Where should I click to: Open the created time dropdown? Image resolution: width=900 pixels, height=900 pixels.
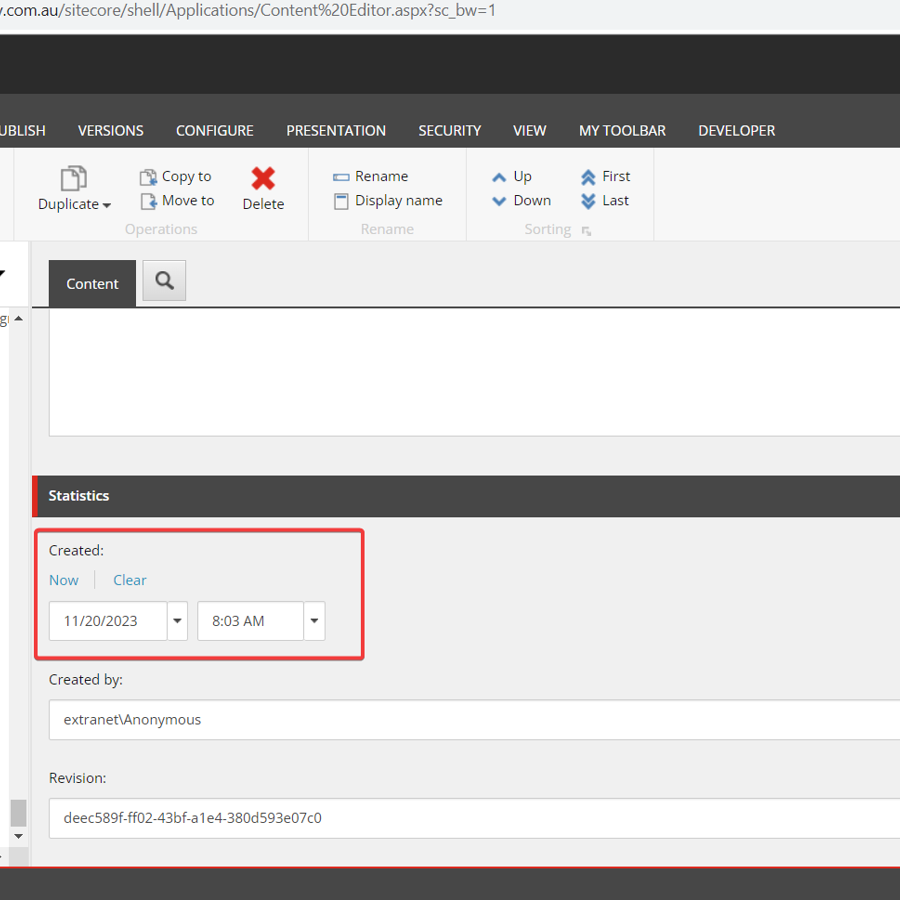[315, 621]
